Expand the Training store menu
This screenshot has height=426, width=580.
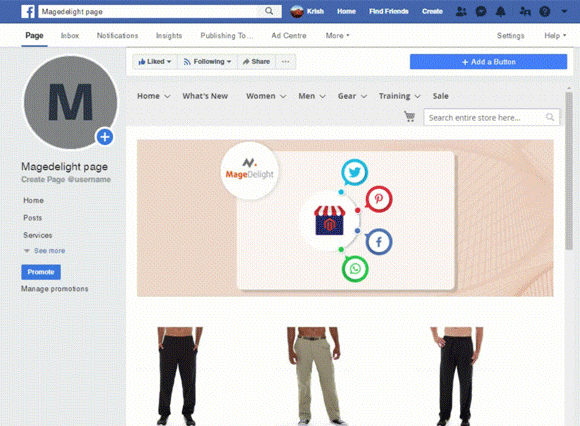point(399,96)
